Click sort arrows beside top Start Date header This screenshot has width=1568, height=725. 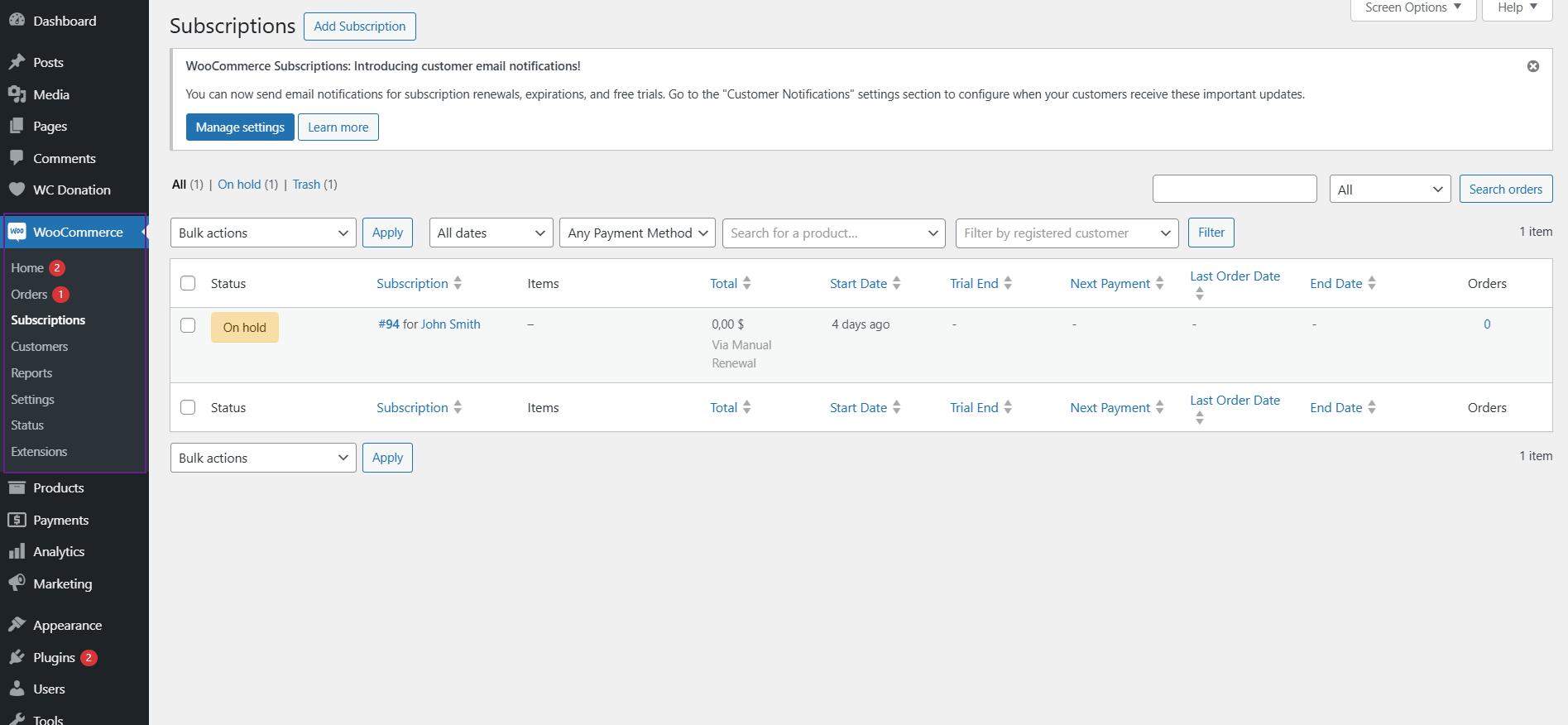897,283
